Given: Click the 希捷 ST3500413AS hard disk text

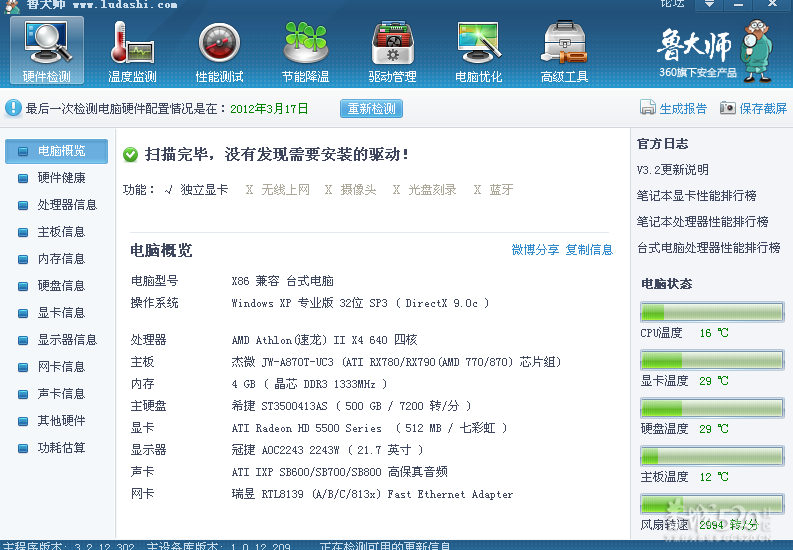Looking at the screenshot, I should 279,406.
